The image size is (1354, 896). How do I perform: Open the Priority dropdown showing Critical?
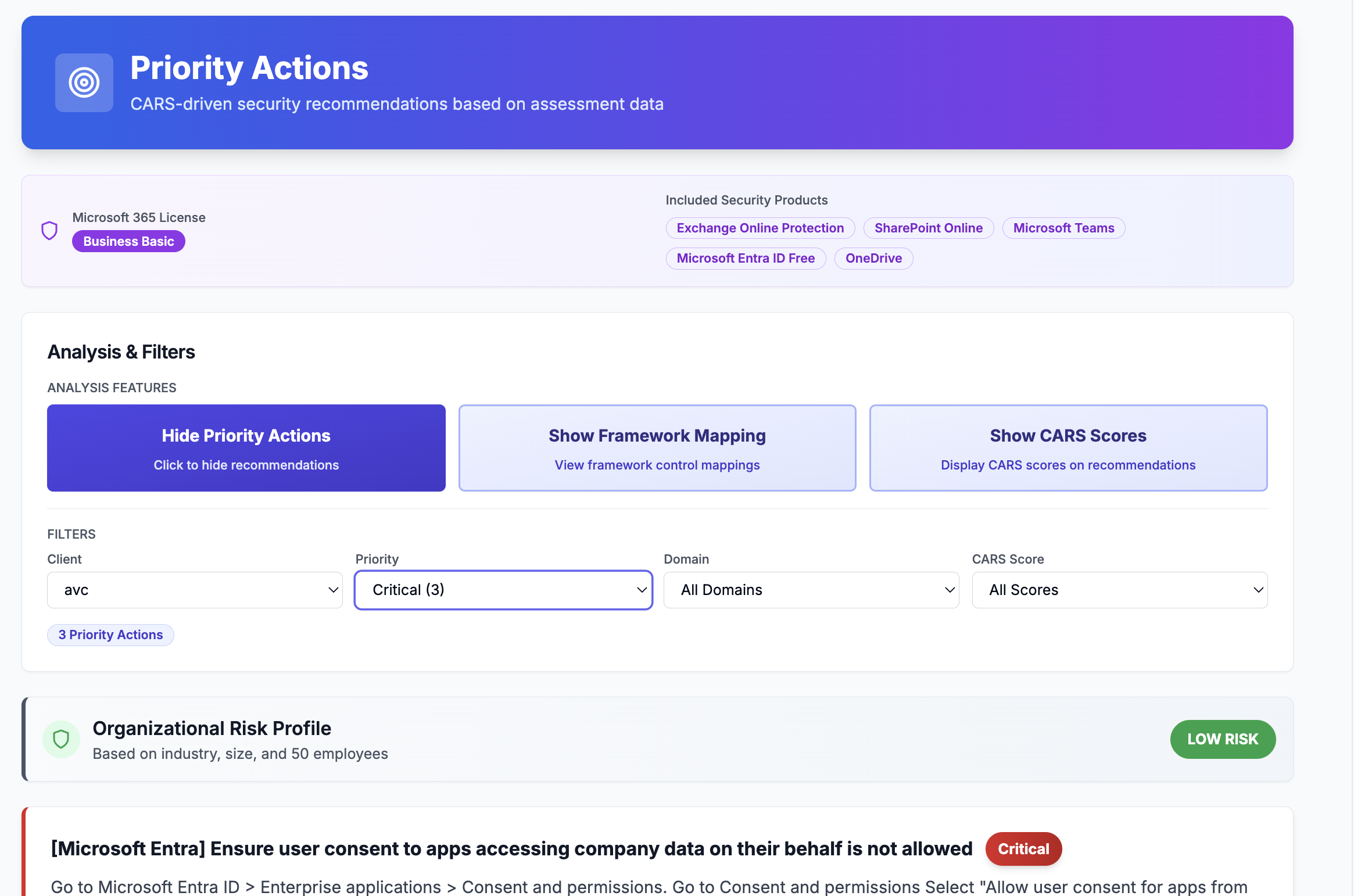[503, 590]
